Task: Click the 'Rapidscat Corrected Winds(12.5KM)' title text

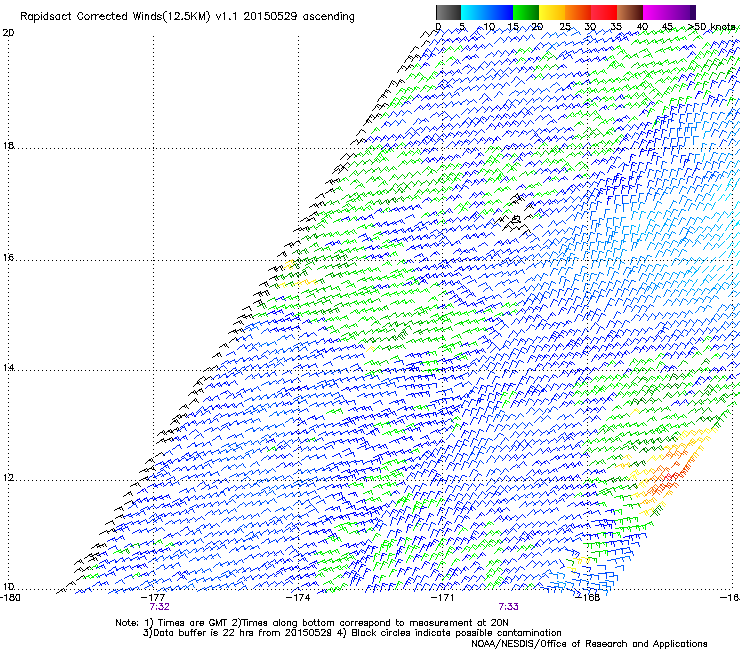Action: [x=115, y=17]
